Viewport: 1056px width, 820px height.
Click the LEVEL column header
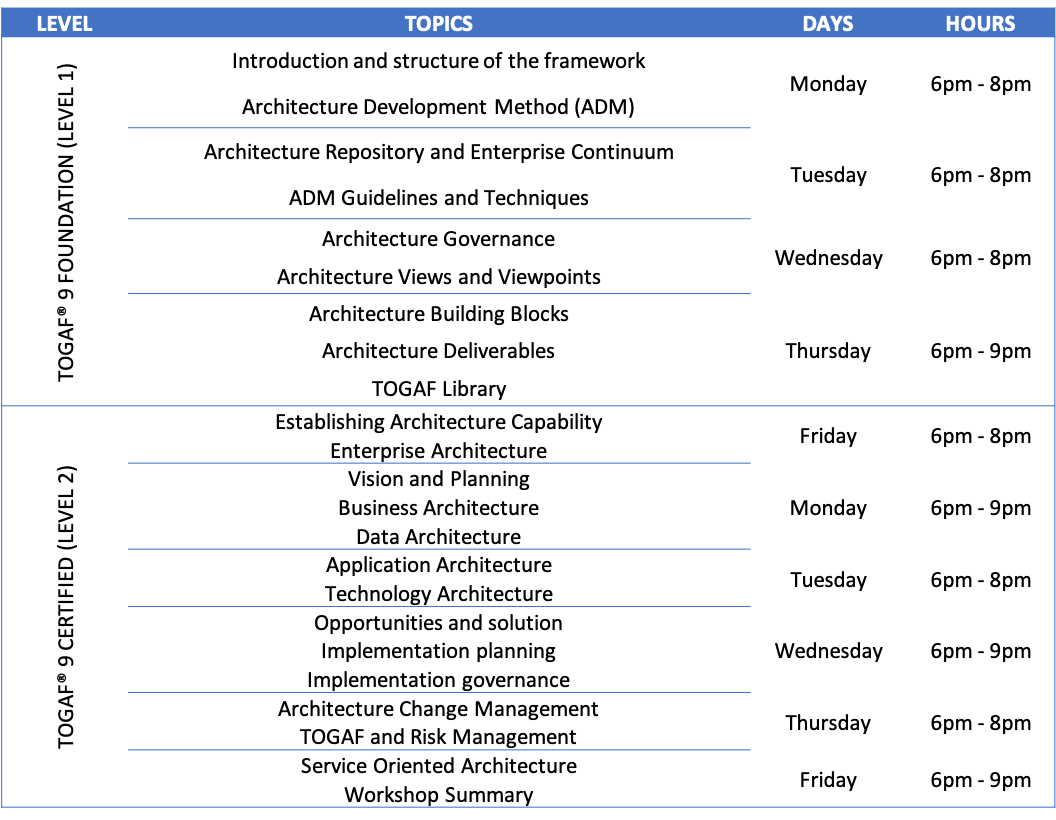click(x=64, y=24)
